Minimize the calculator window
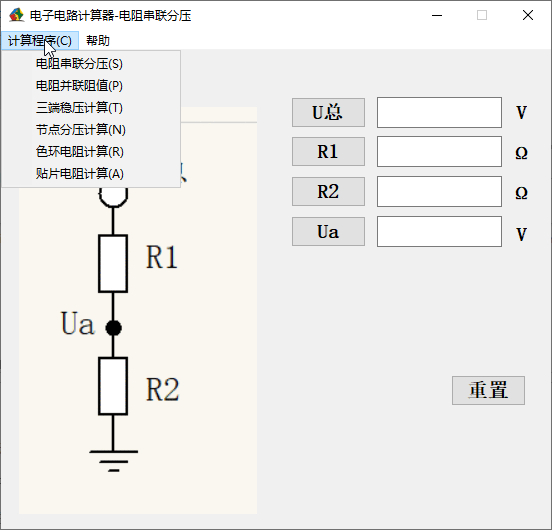This screenshot has height=530, width=552. [437, 15]
